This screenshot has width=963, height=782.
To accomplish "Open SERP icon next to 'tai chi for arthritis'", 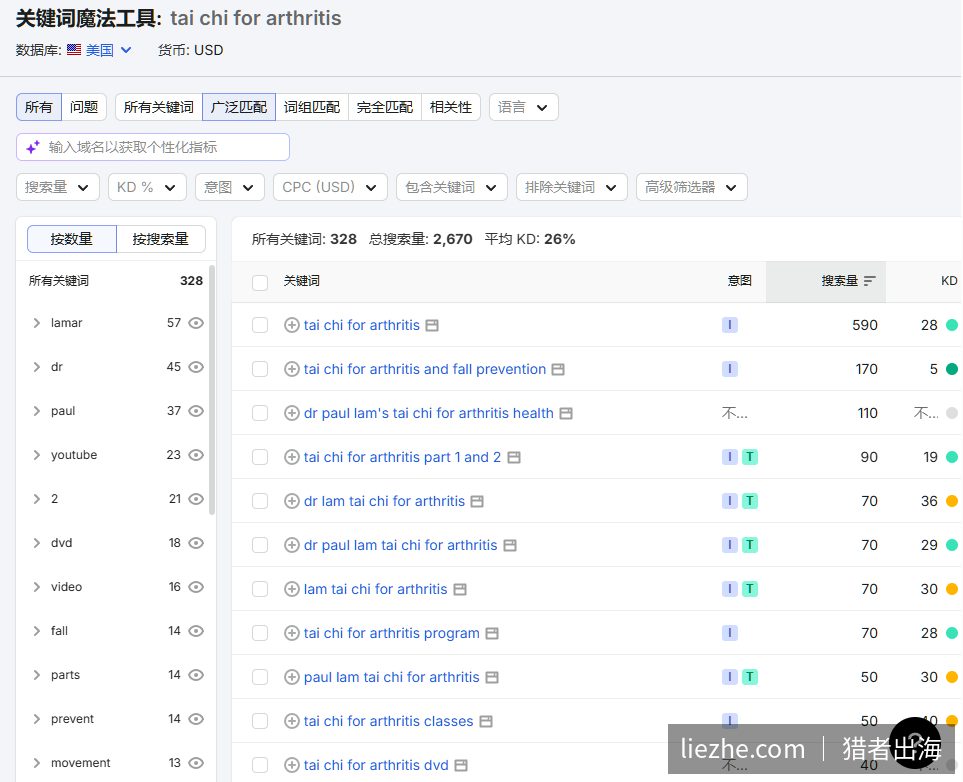I will 432,325.
